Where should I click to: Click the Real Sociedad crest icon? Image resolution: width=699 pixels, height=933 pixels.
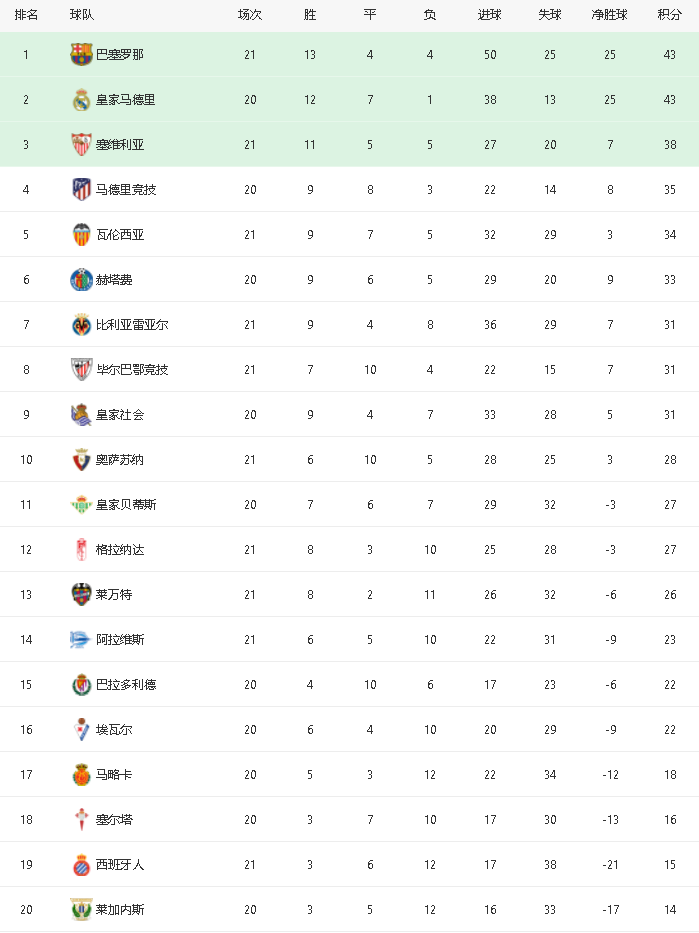click(81, 415)
